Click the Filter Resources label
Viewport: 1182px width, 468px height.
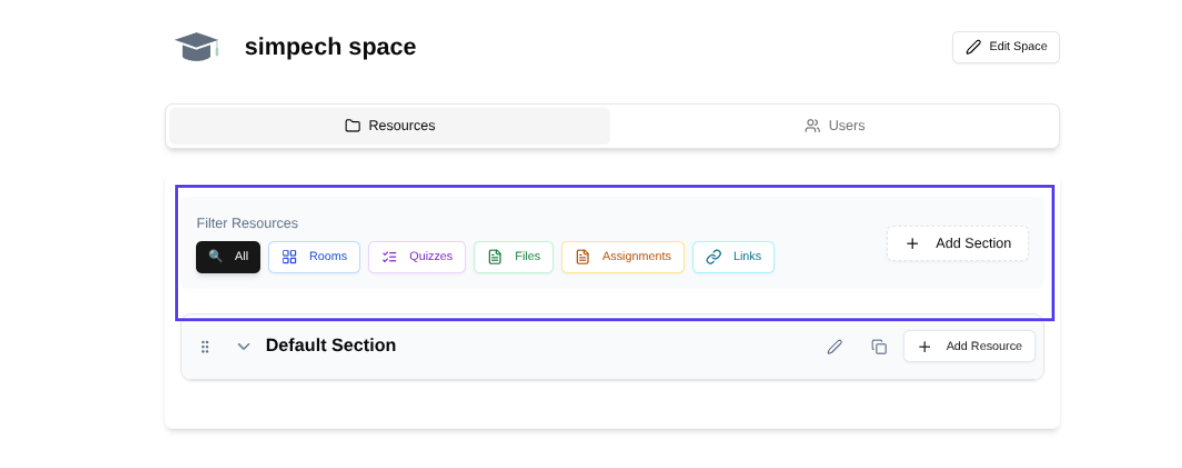click(247, 223)
